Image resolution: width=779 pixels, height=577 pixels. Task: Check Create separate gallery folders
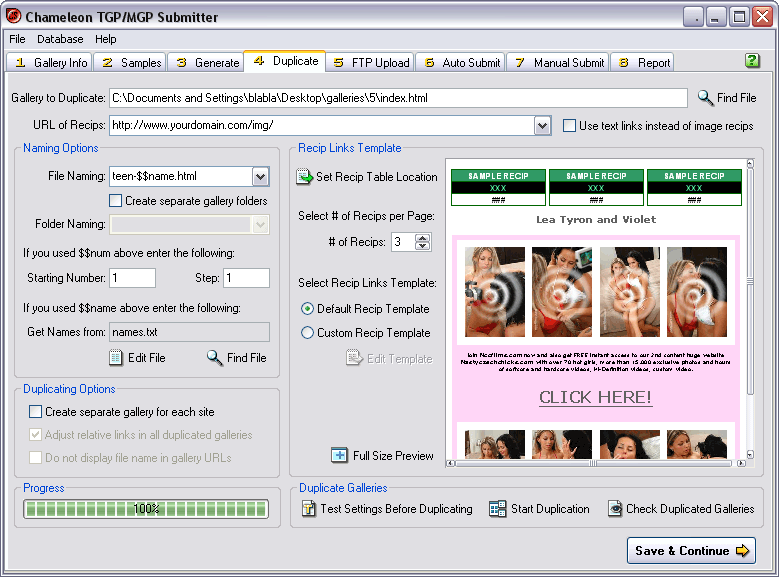pyautogui.click(x=115, y=201)
